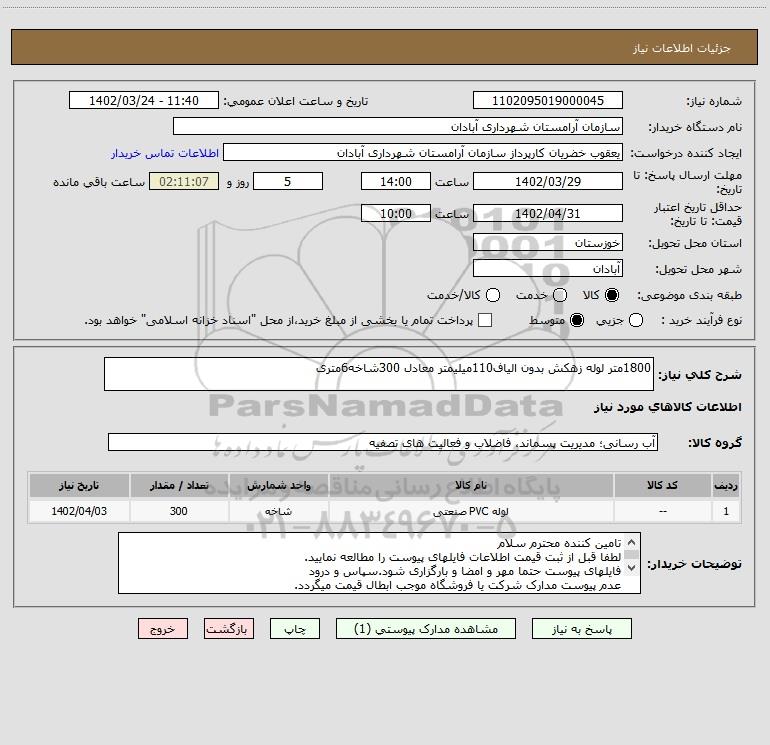This screenshot has width=770, height=745.
Task: Click نام کالا column header
Action: pos(471,485)
